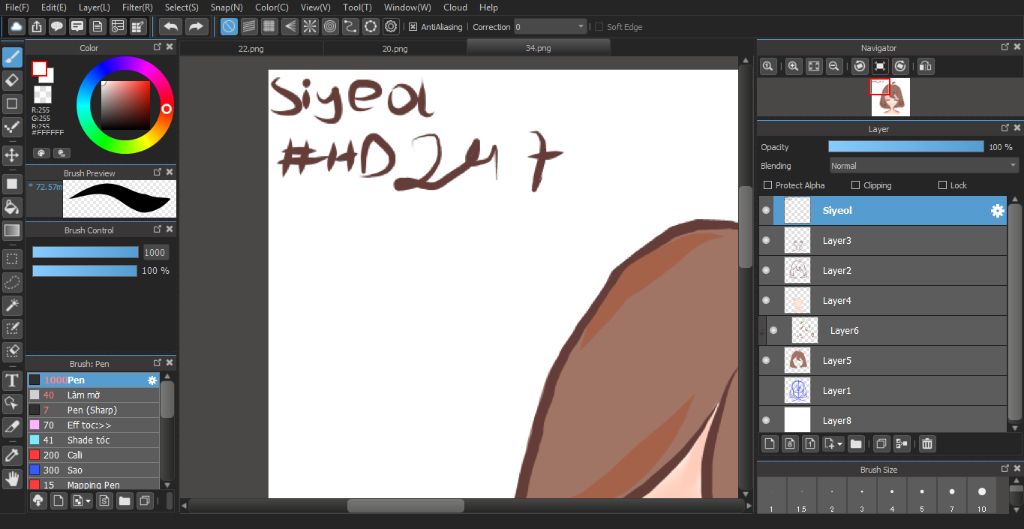
Task: Select the Pen (Sharp) brush
Action: point(93,410)
